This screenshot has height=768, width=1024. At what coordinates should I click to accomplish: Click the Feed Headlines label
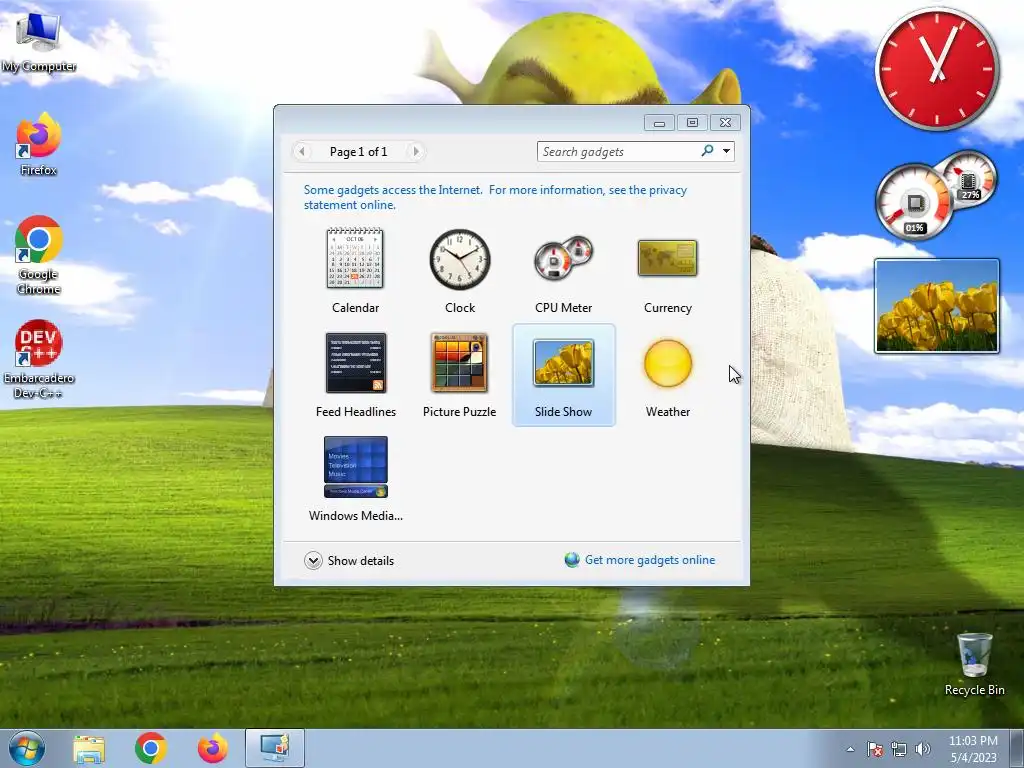point(356,411)
